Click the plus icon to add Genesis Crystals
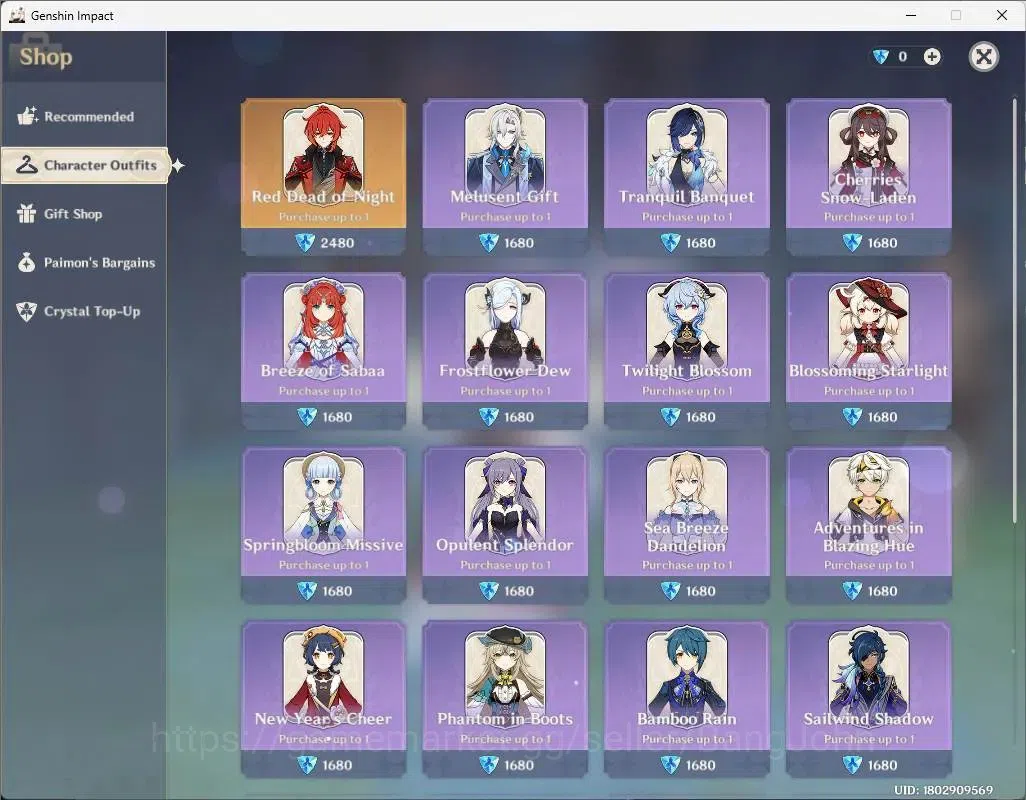This screenshot has width=1026, height=800. pyautogui.click(x=932, y=57)
